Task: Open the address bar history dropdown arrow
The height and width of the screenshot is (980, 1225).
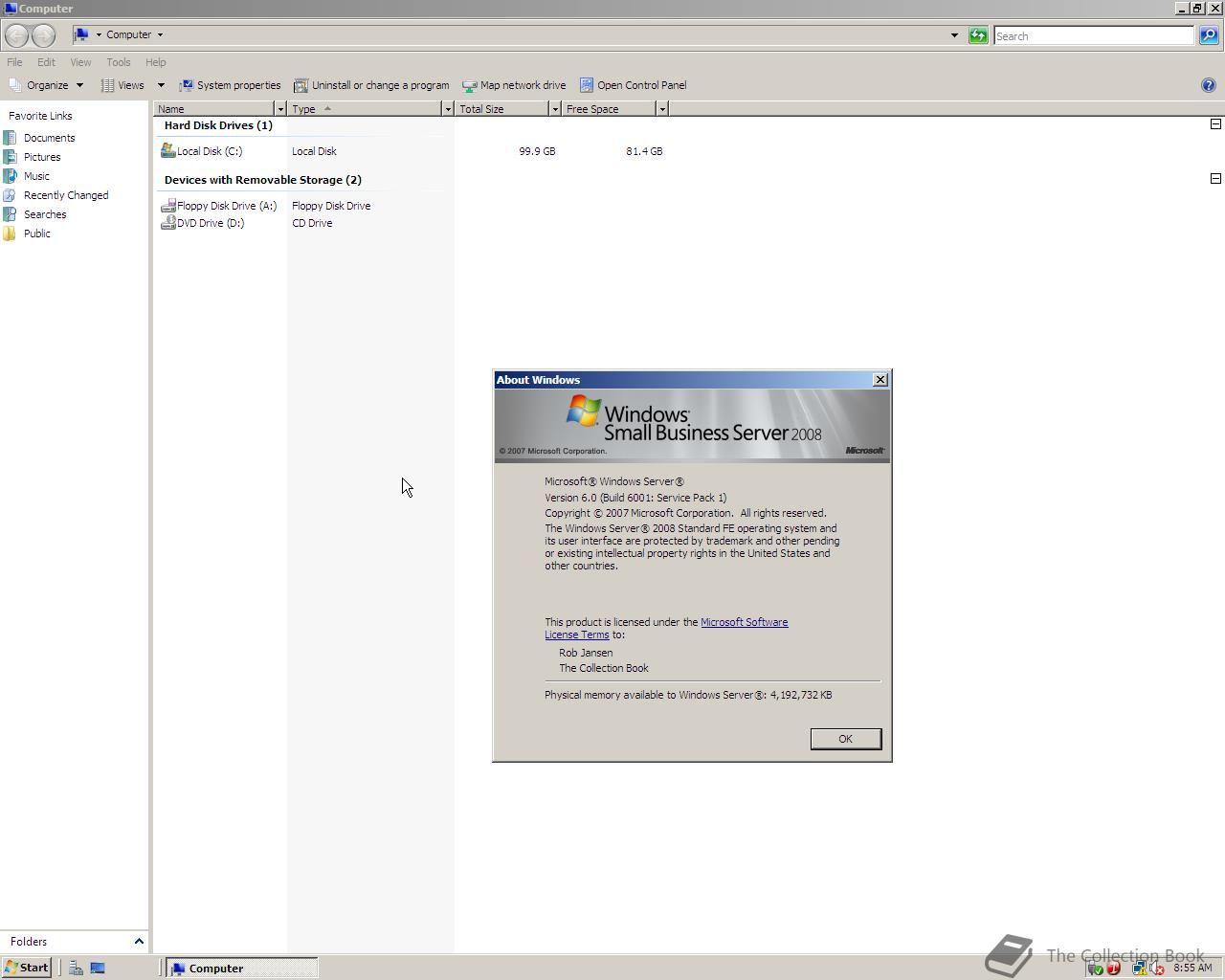Action: [x=954, y=35]
